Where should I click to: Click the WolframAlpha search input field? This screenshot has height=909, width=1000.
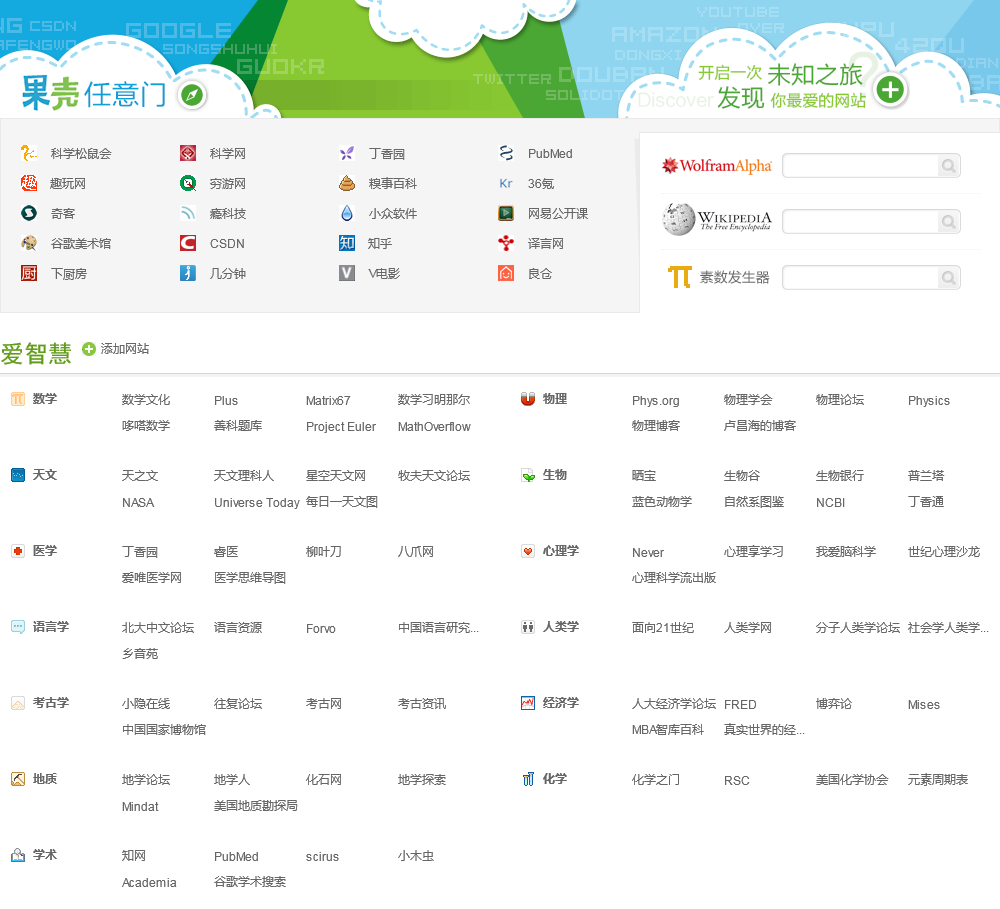pos(861,166)
